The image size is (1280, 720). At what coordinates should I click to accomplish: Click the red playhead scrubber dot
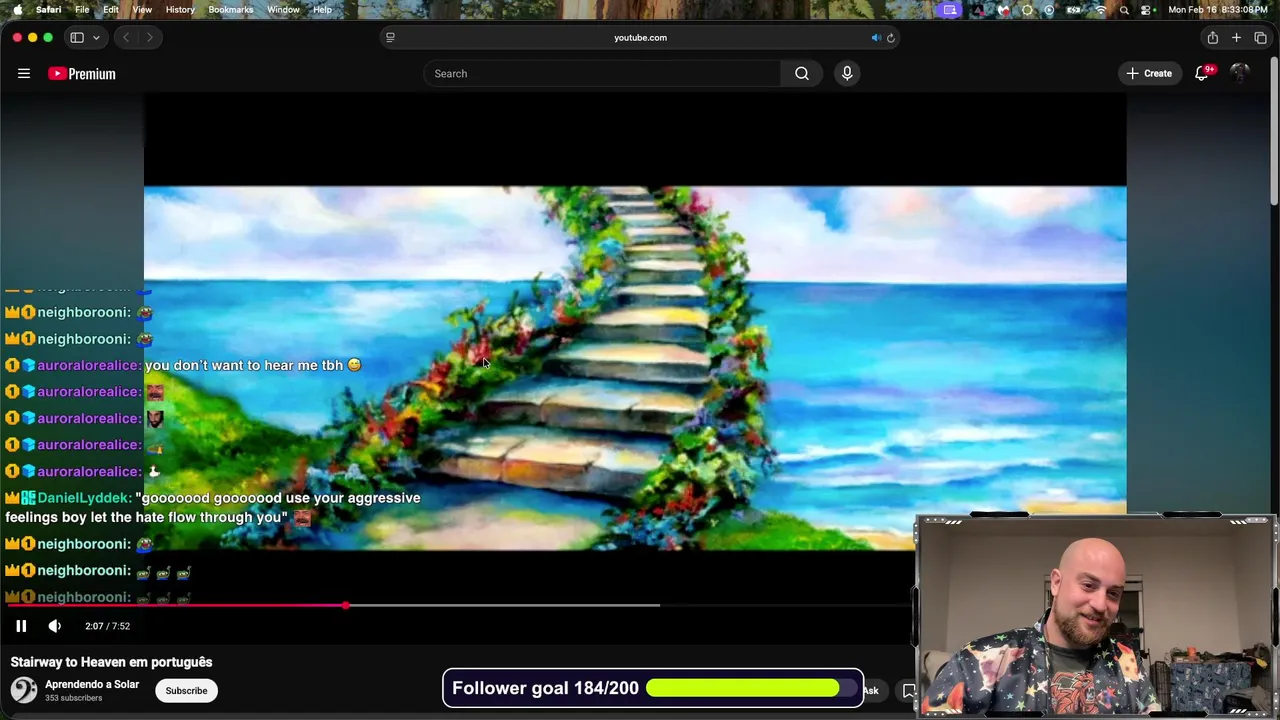[346, 605]
